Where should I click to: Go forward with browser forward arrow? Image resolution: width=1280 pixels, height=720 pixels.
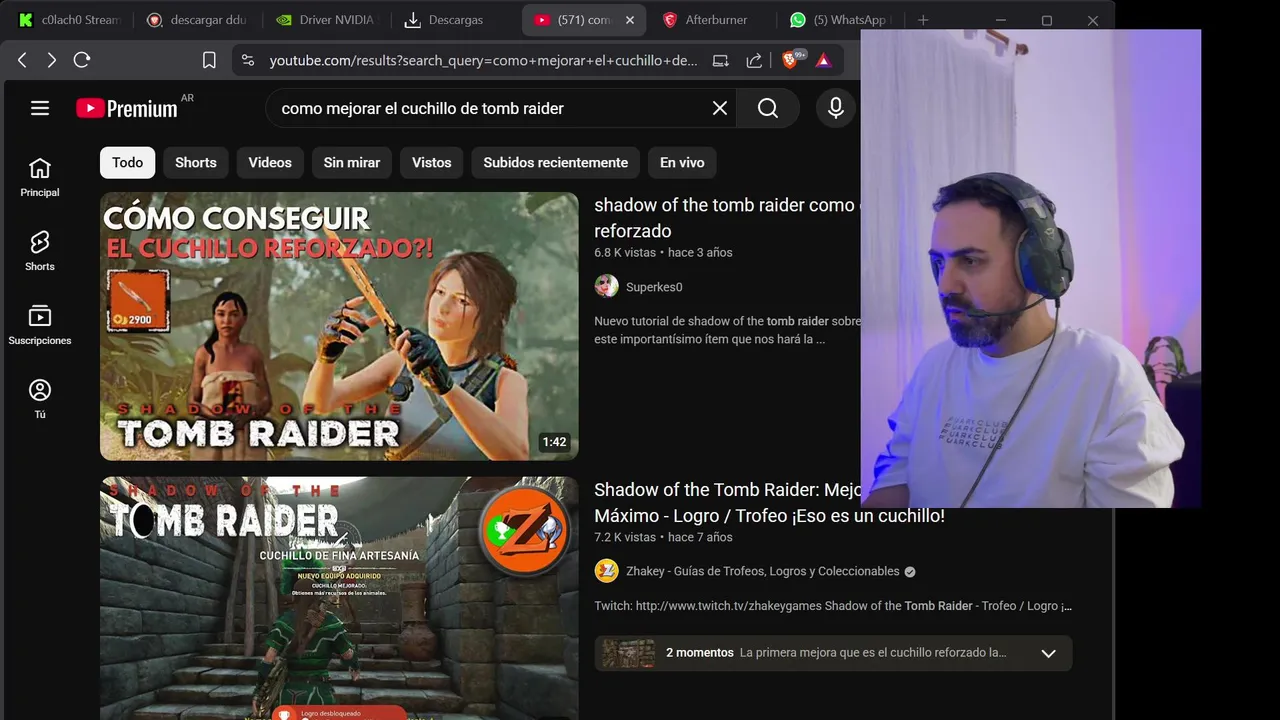coord(51,60)
